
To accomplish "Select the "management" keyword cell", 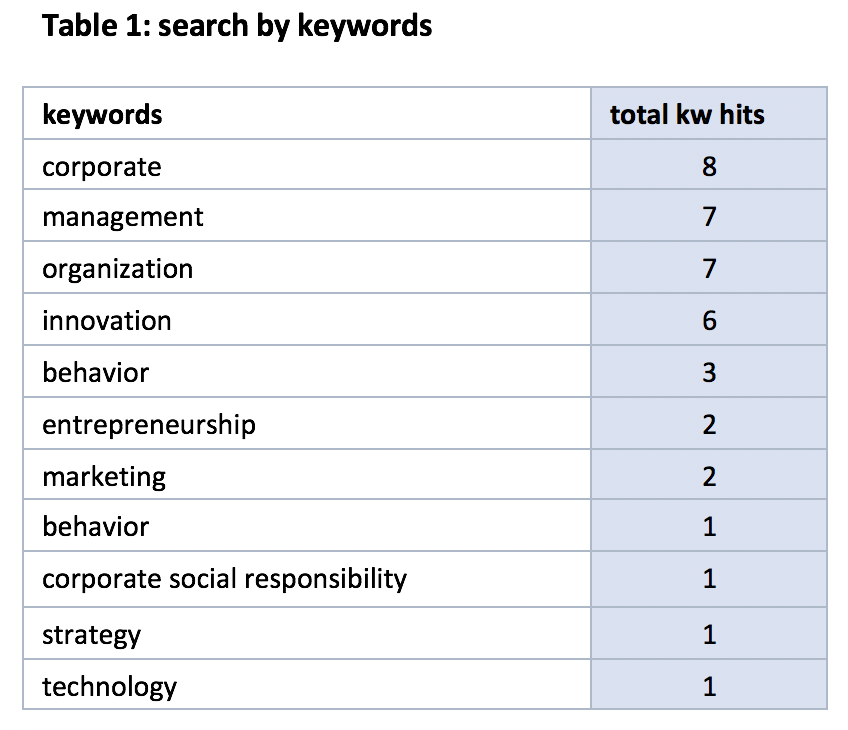I will 122,217.
